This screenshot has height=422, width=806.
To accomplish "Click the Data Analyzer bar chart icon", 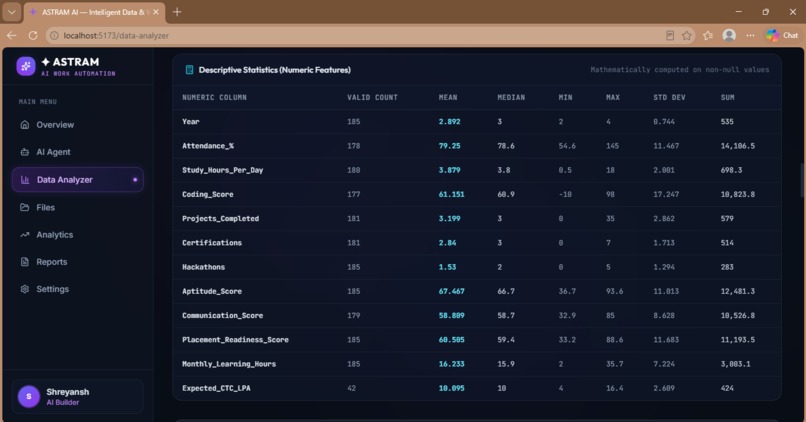I will point(25,180).
